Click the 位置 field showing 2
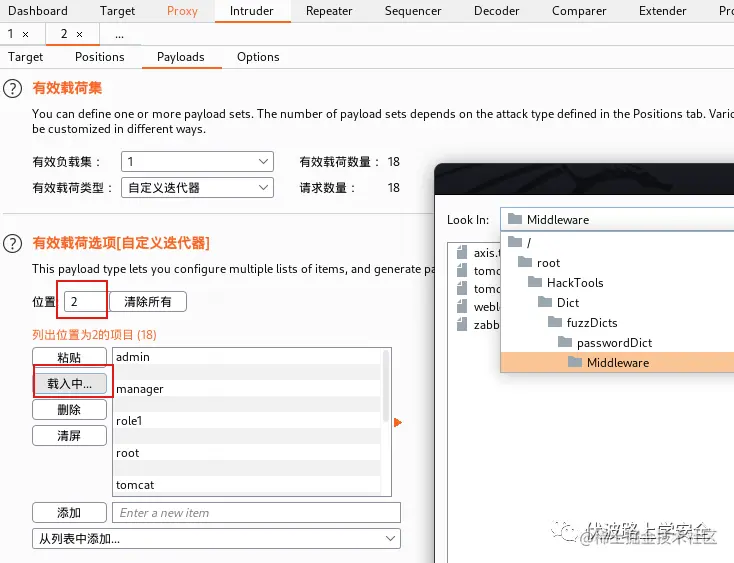This screenshot has width=734, height=563. pos(85,302)
